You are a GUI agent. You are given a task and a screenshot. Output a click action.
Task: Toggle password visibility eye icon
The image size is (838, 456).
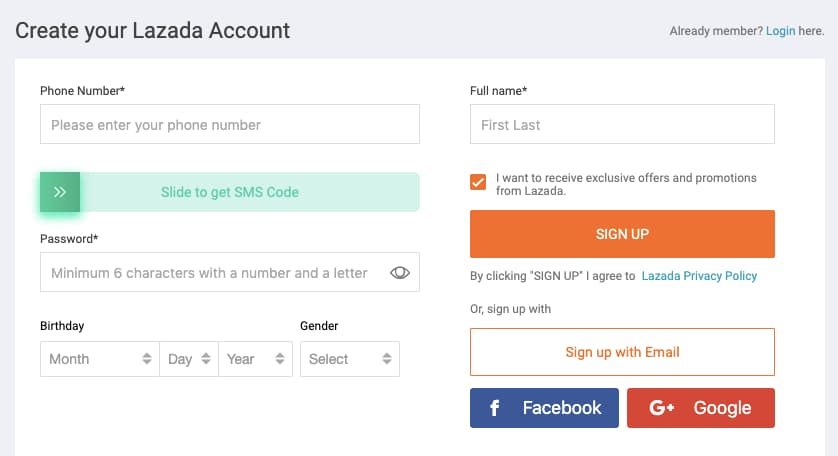(400, 272)
